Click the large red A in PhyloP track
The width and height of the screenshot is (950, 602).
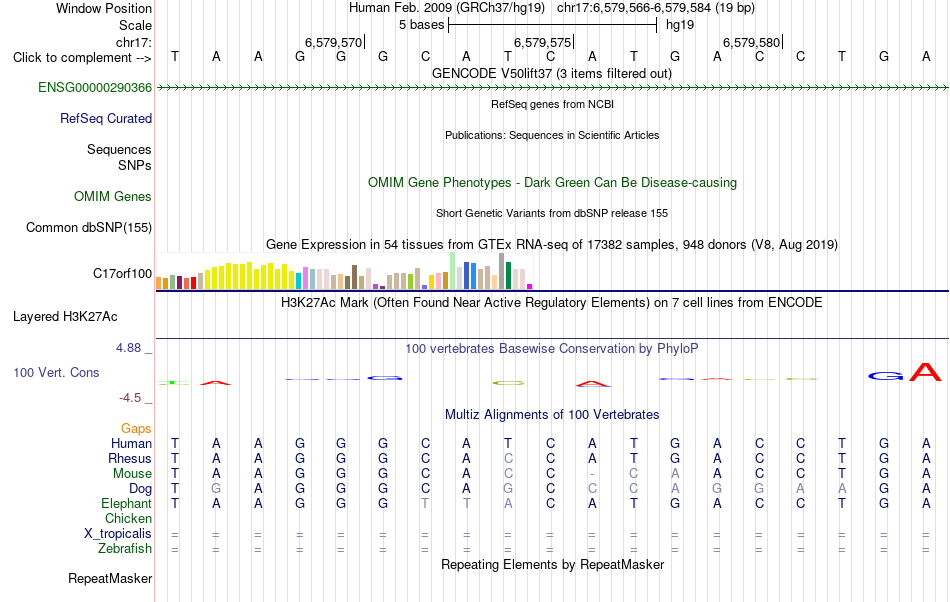coord(926,372)
